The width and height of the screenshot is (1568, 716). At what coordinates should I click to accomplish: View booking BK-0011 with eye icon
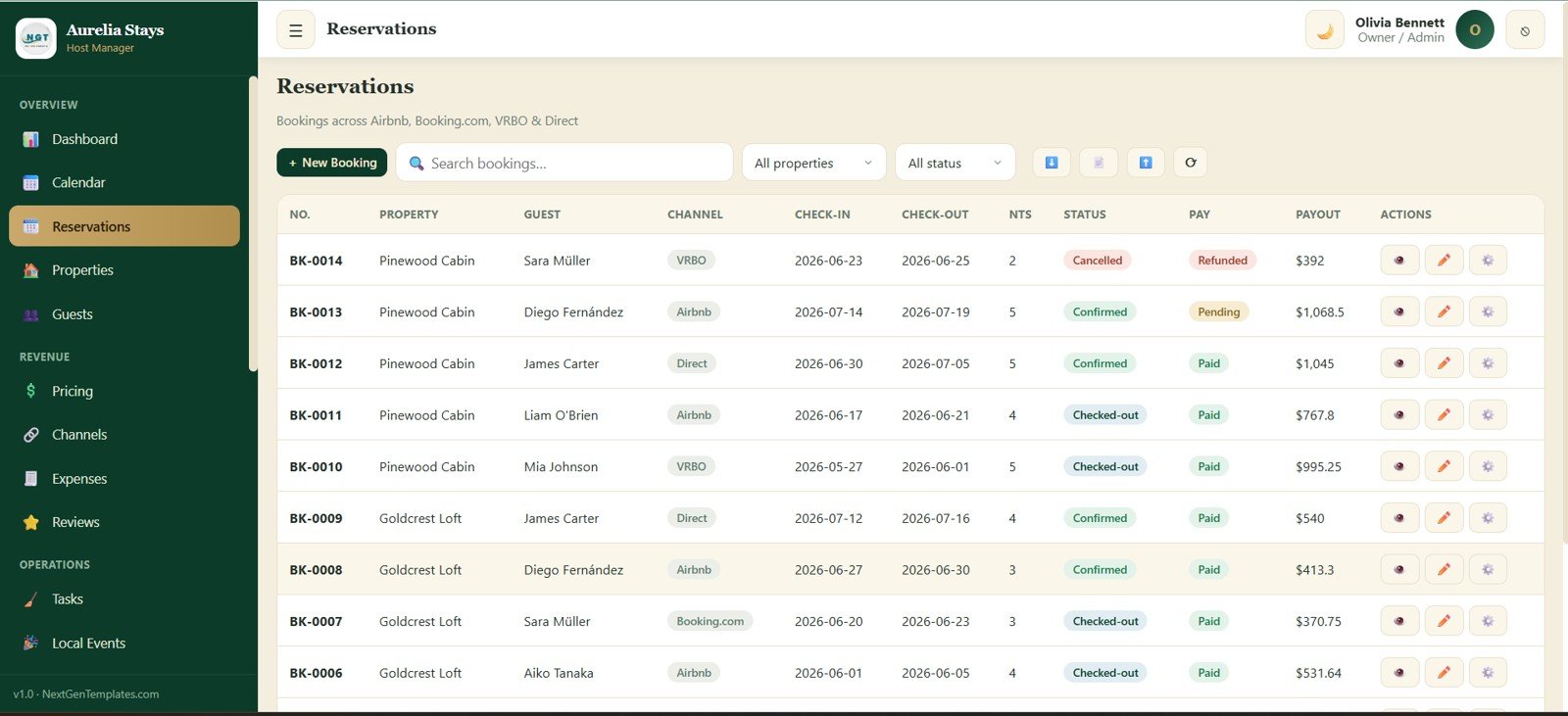tap(1399, 415)
